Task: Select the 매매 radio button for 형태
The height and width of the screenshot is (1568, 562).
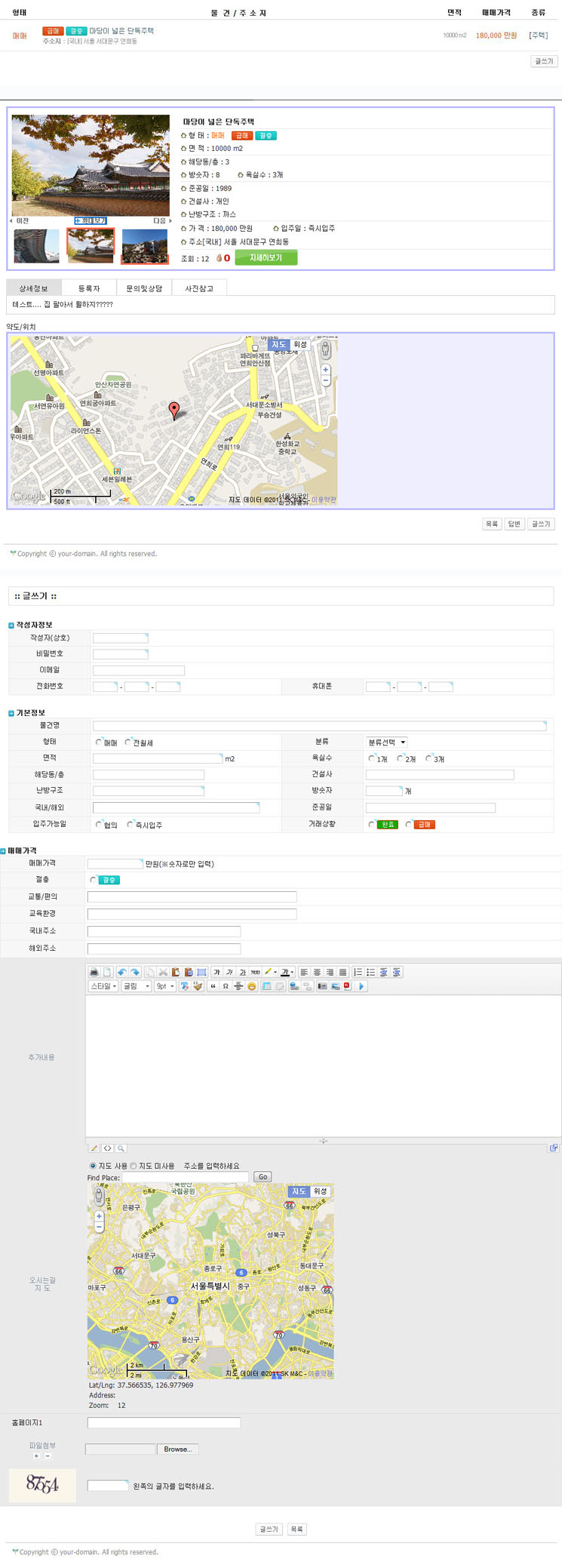Action: [x=99, y=742]
